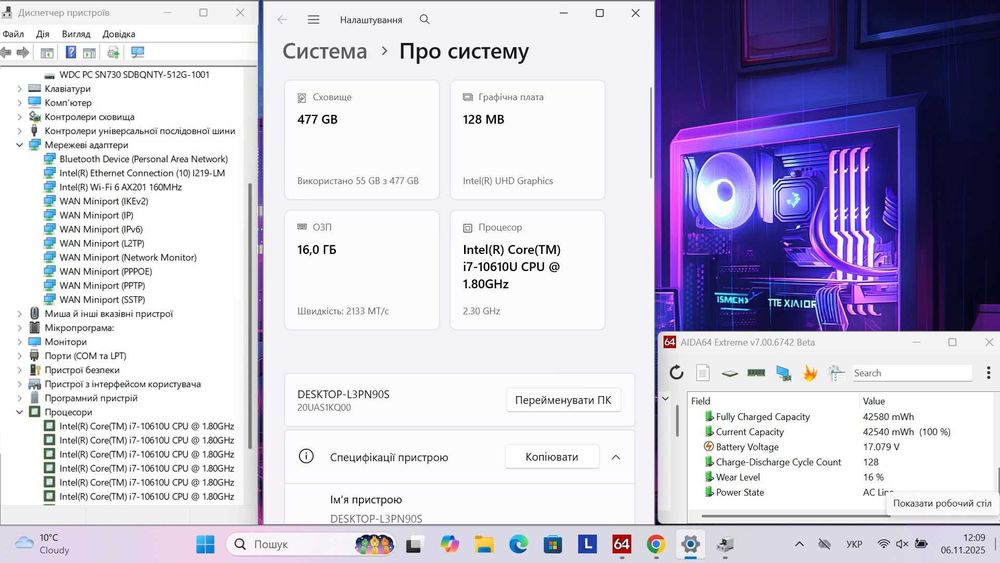Screen dimensions: 1000x563
Task: Click the Forward arrow in Device Manager toolbar
Action: (23, 52)
